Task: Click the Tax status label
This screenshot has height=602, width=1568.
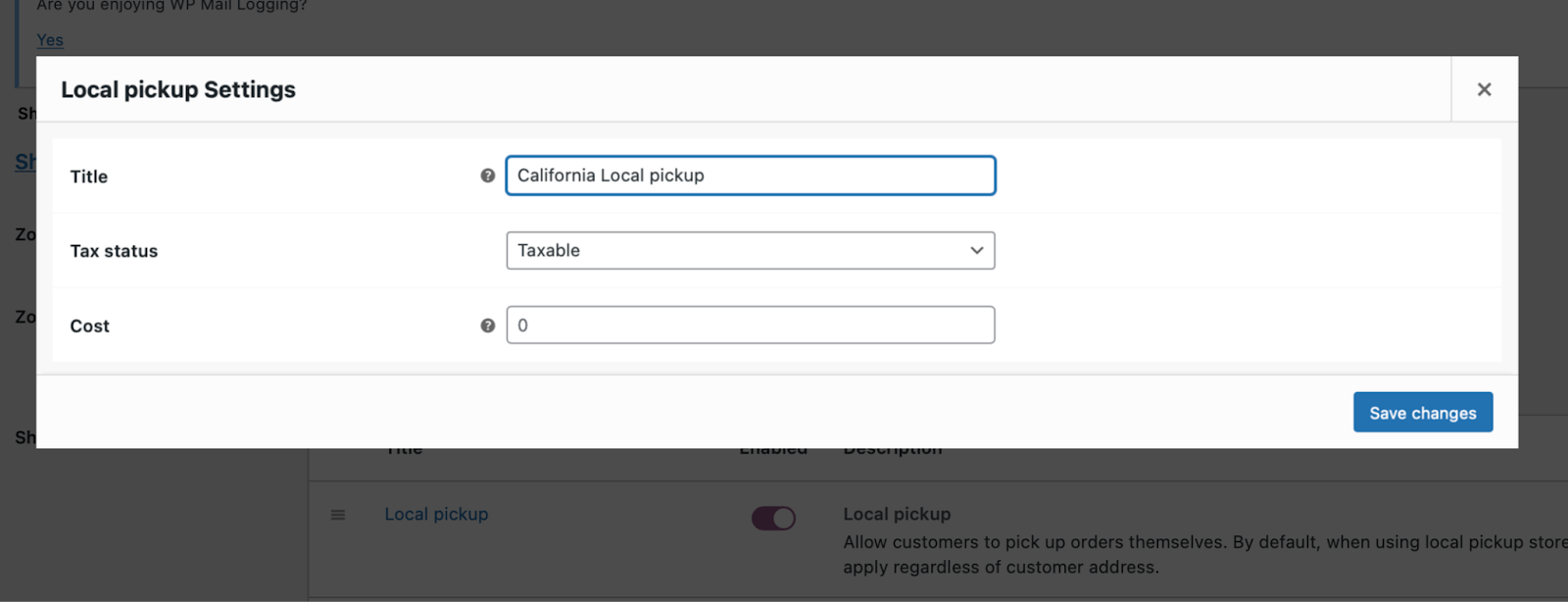Action: coord(114,251)
